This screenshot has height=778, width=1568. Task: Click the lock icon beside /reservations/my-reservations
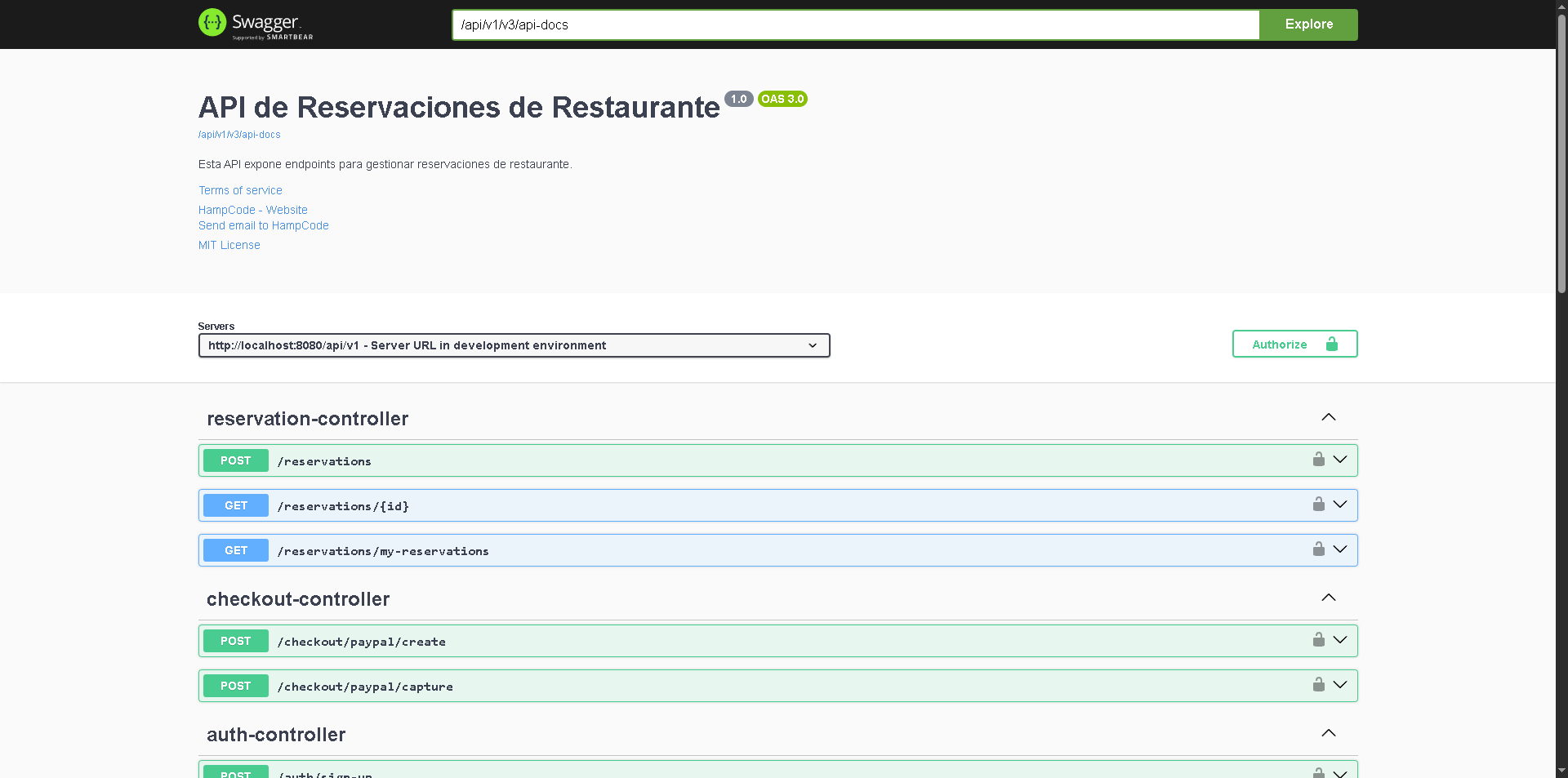[1317, 549]
